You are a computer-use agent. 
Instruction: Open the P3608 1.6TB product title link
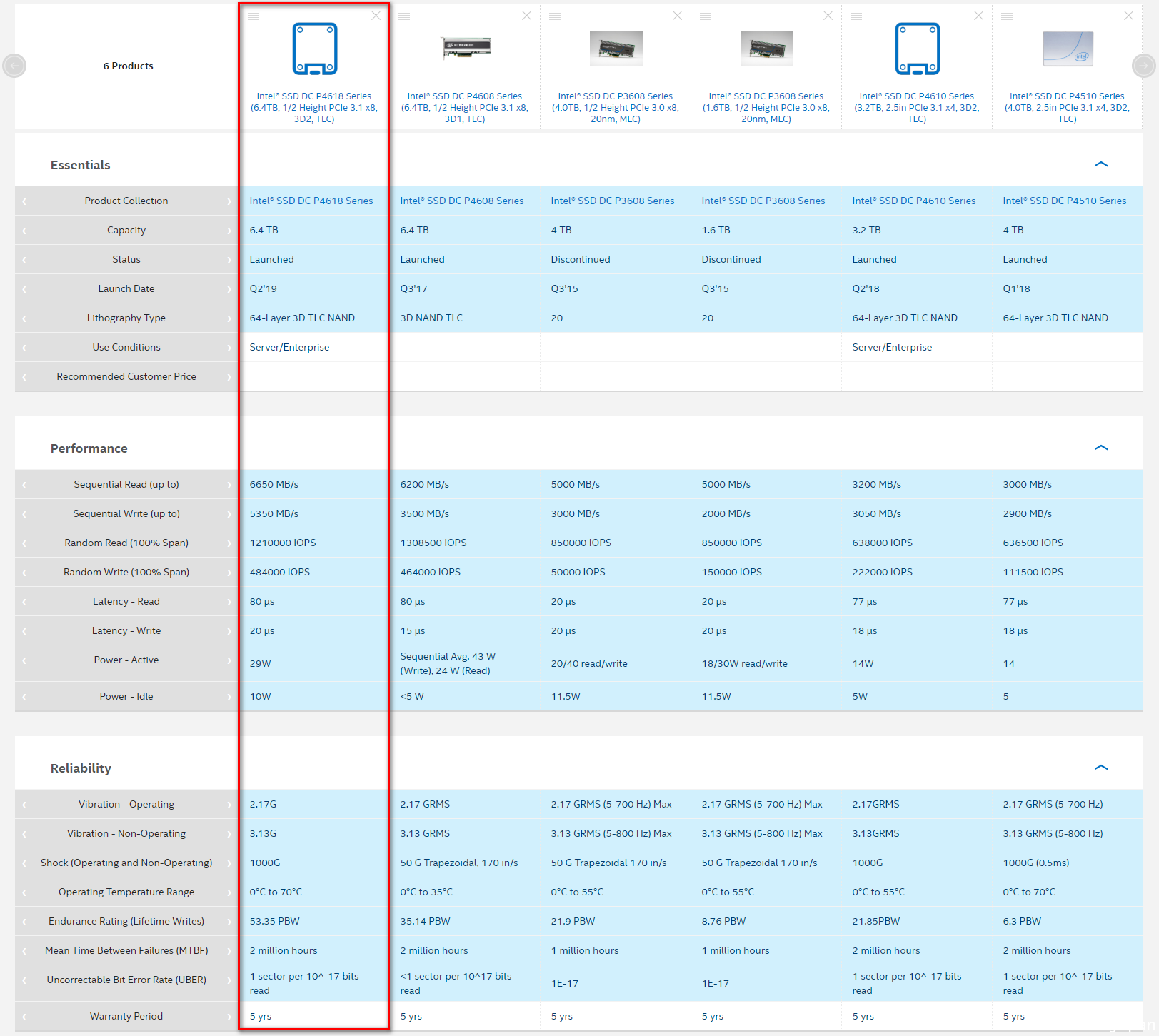[x=766, y=107]
